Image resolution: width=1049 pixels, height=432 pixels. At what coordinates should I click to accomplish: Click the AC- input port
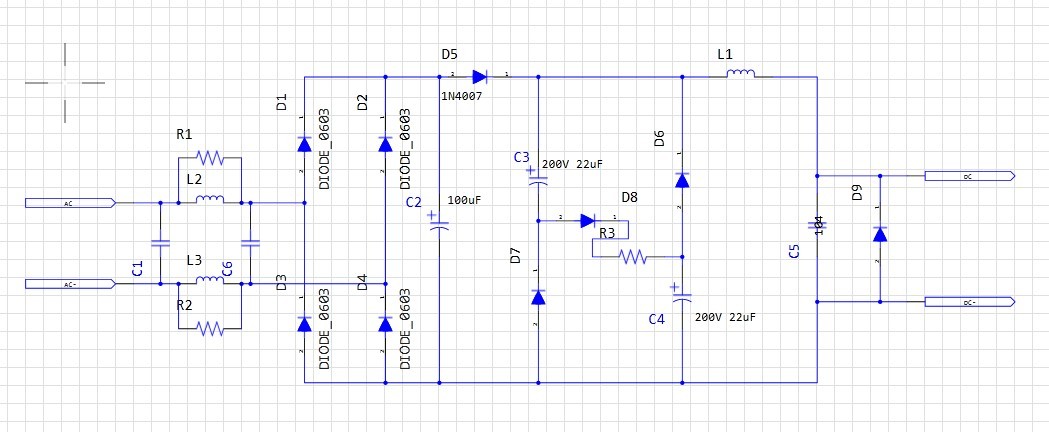pyautogui.click(x=70, y=284)
